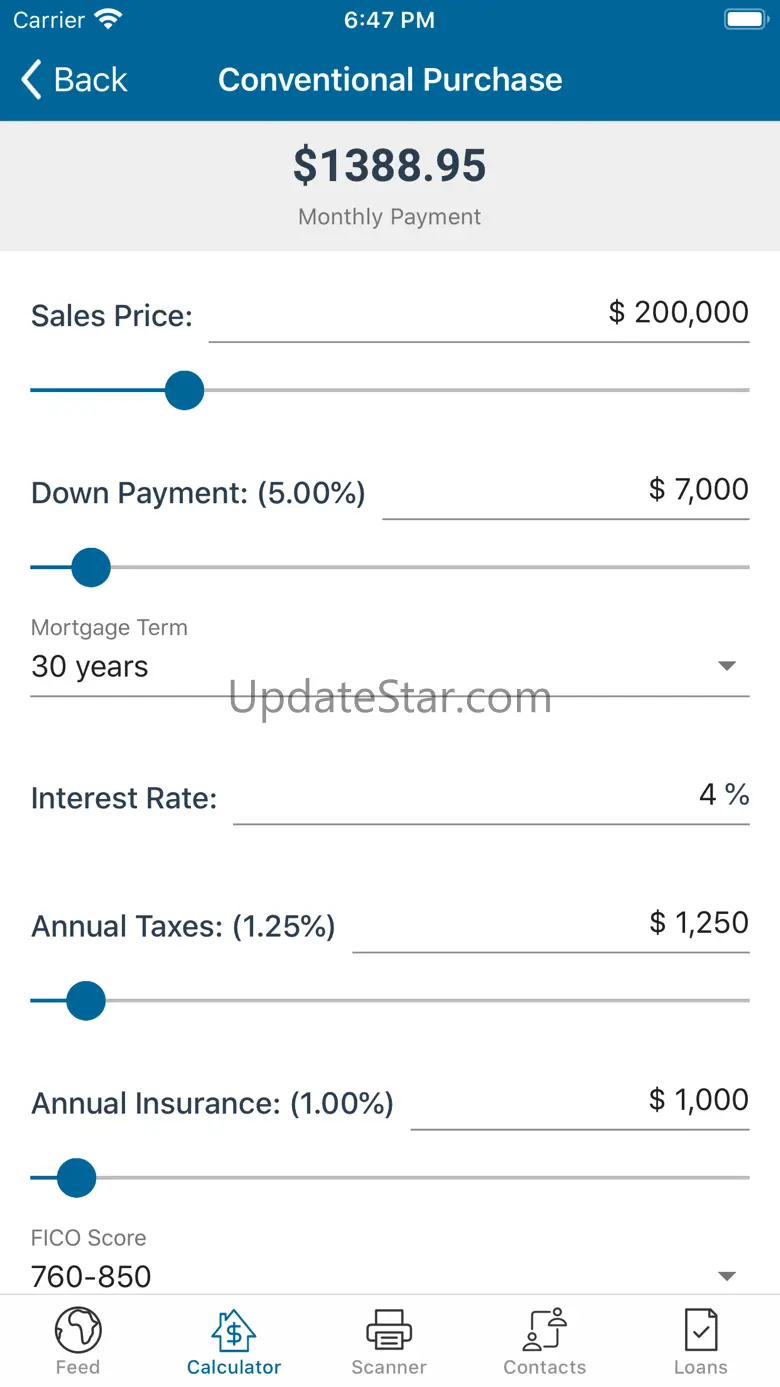Viewport: 780px width, 1387px height.
Task: Tap the Back button label
Action: [x=91, y=80]
